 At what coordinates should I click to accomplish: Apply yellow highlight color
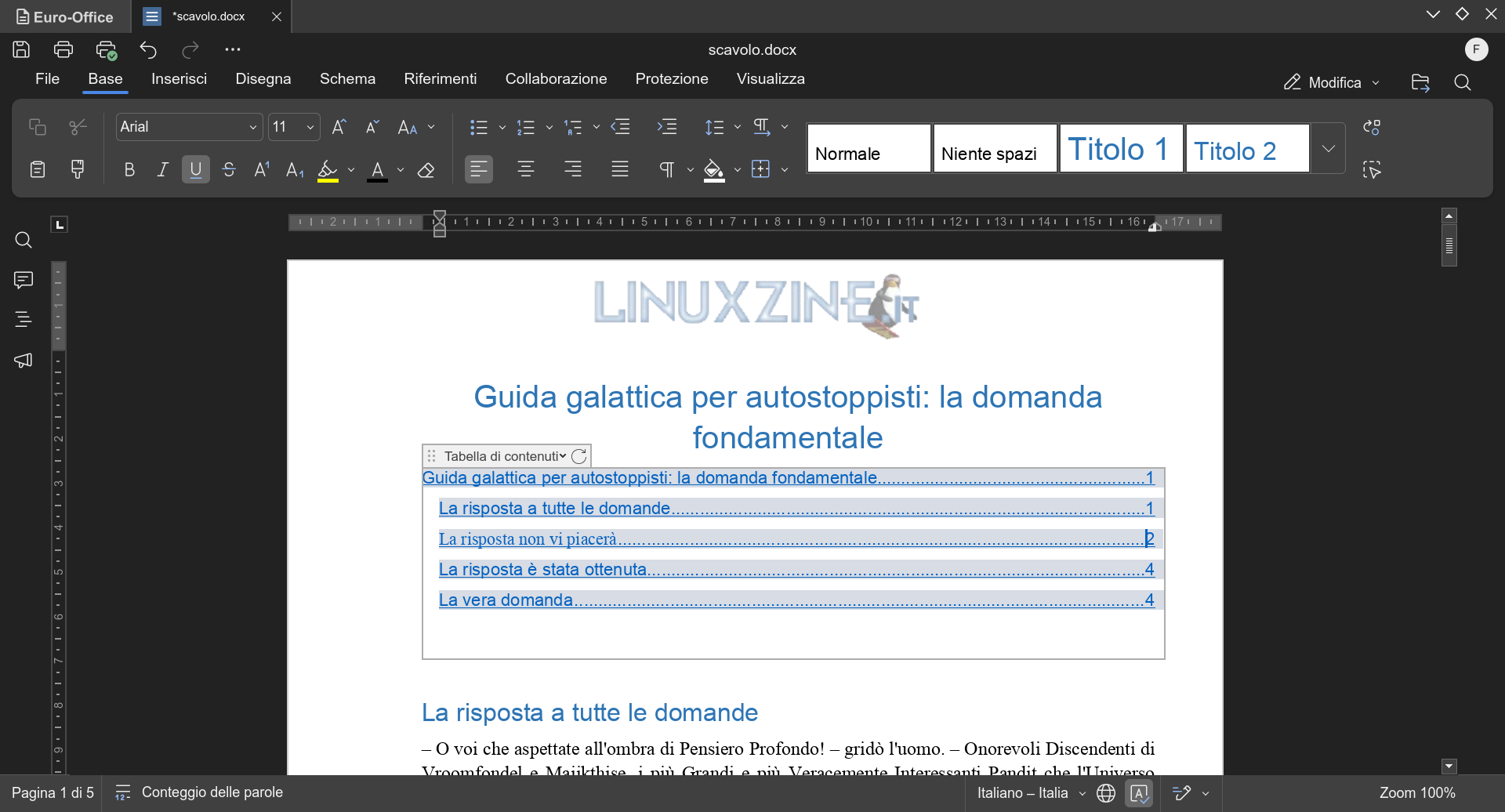point(328,170)
